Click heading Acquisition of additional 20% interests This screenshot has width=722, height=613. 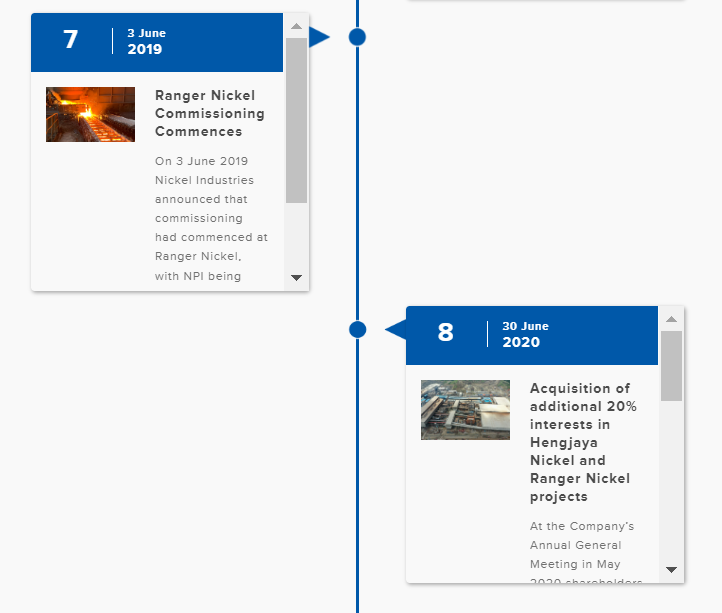click(x=583, y=442)
